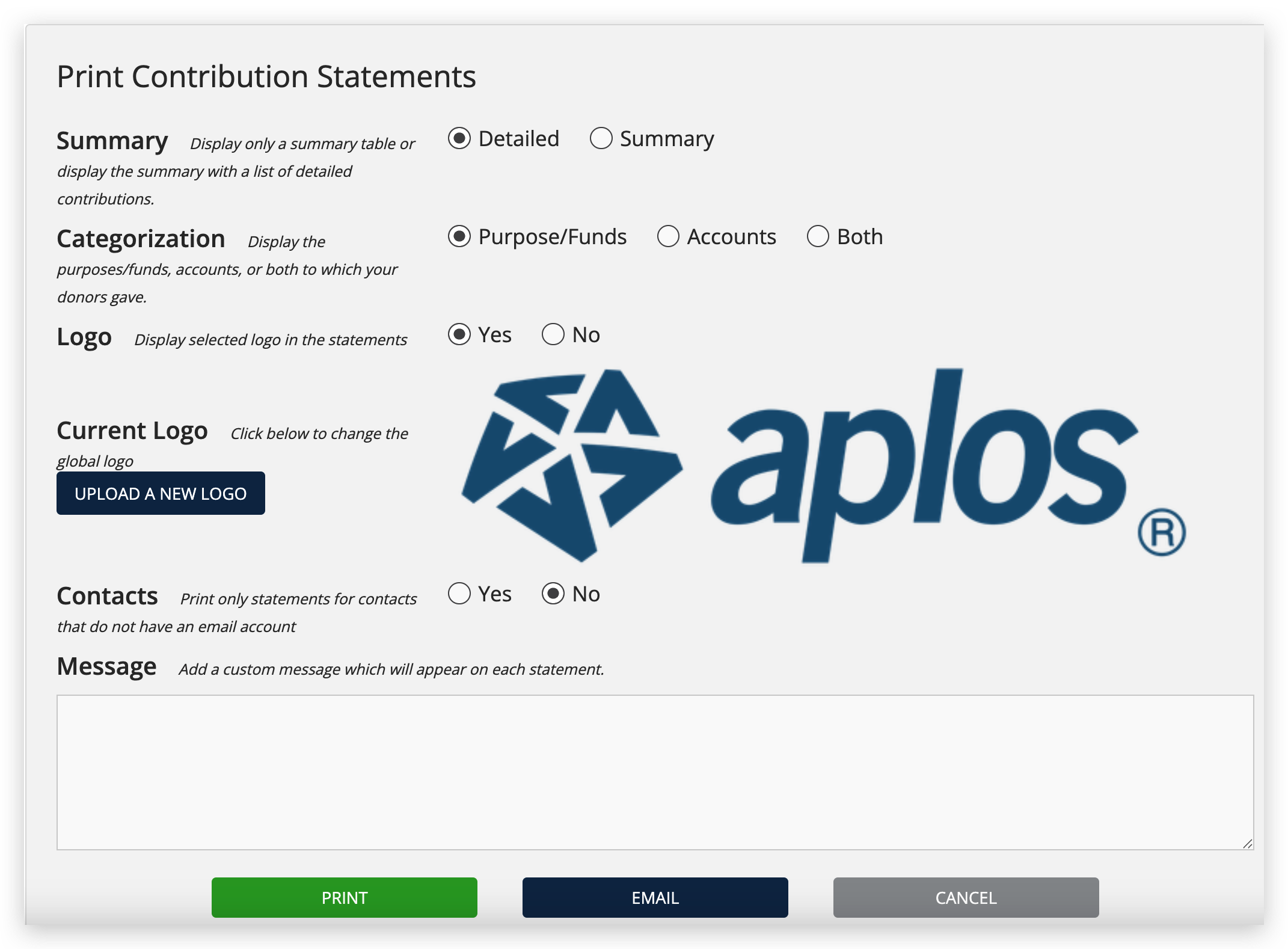Choose Accounts categorization
The image size is (1288, 949).
(668, 236)
